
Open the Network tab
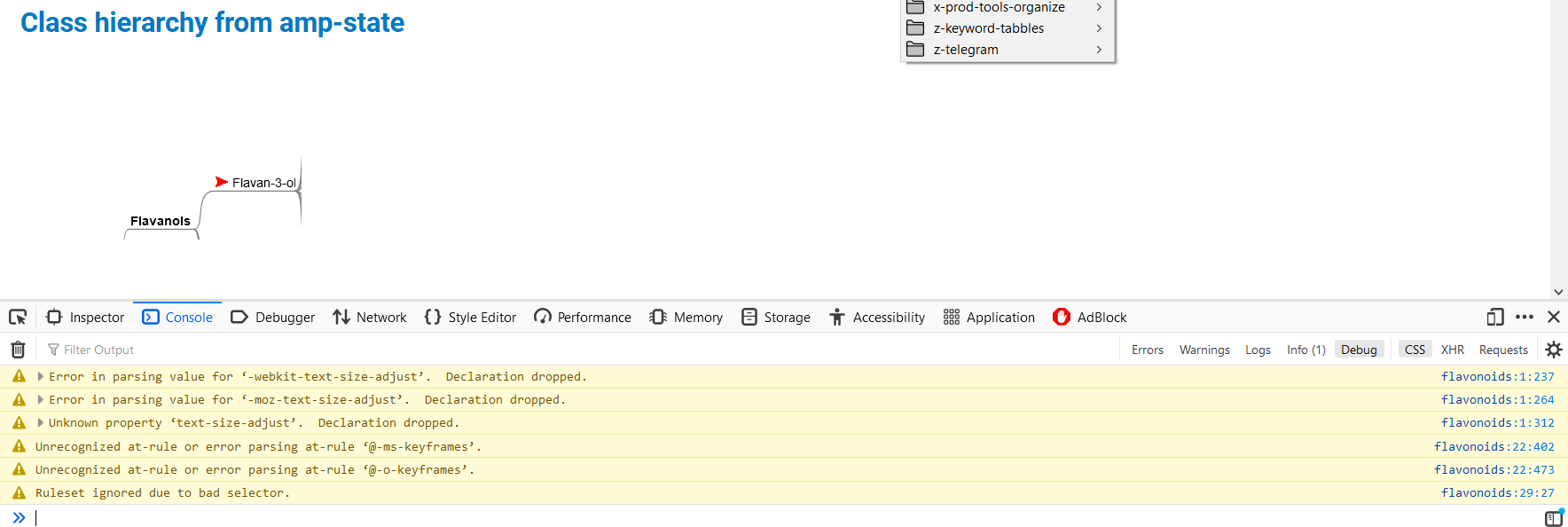(x=369, y=317)
